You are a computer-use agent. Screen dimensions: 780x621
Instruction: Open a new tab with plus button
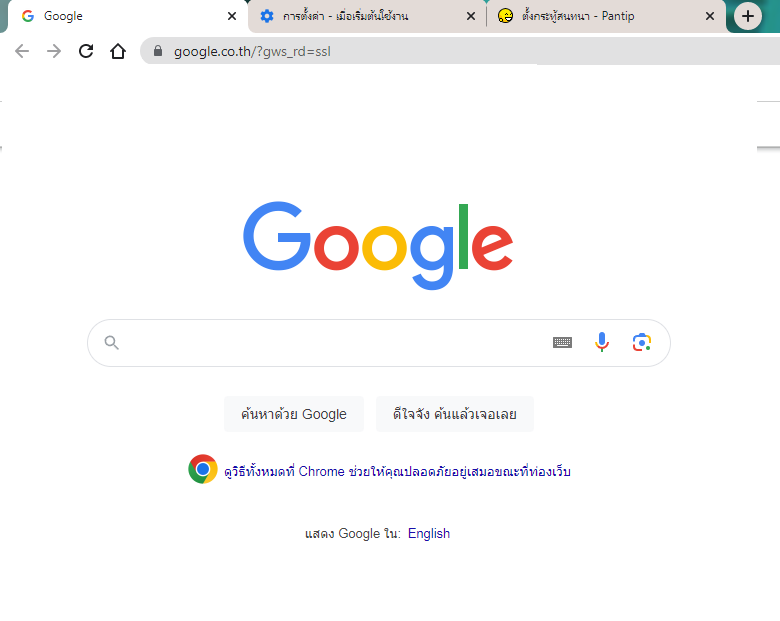click(x=748, y=16)
